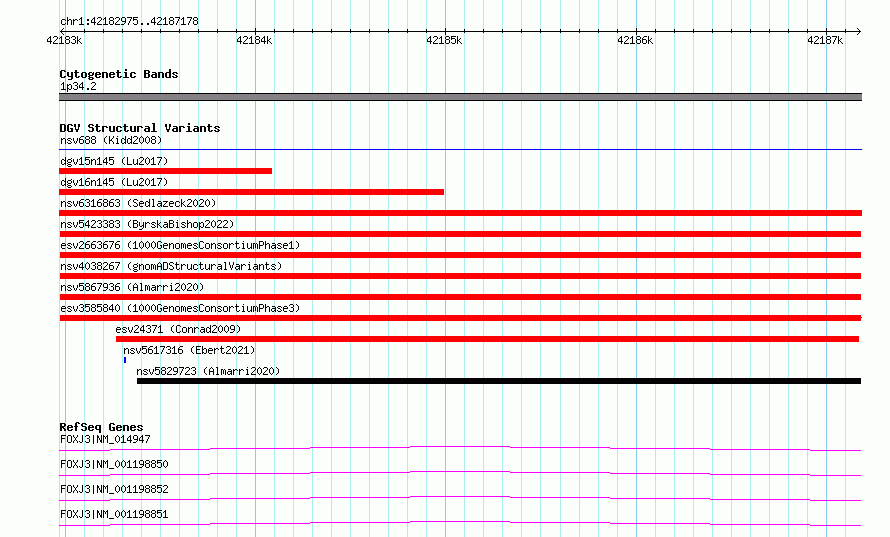Click the right arrow at ruler end
This screenshot has width=890, height=537.
pyautogui.click(x=858, y=31)
